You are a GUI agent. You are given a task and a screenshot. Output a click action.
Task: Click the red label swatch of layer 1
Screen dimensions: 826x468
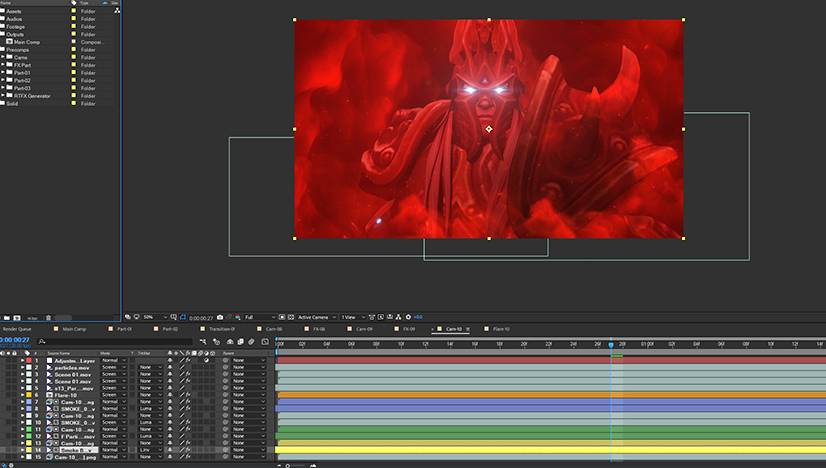(29, 360)
